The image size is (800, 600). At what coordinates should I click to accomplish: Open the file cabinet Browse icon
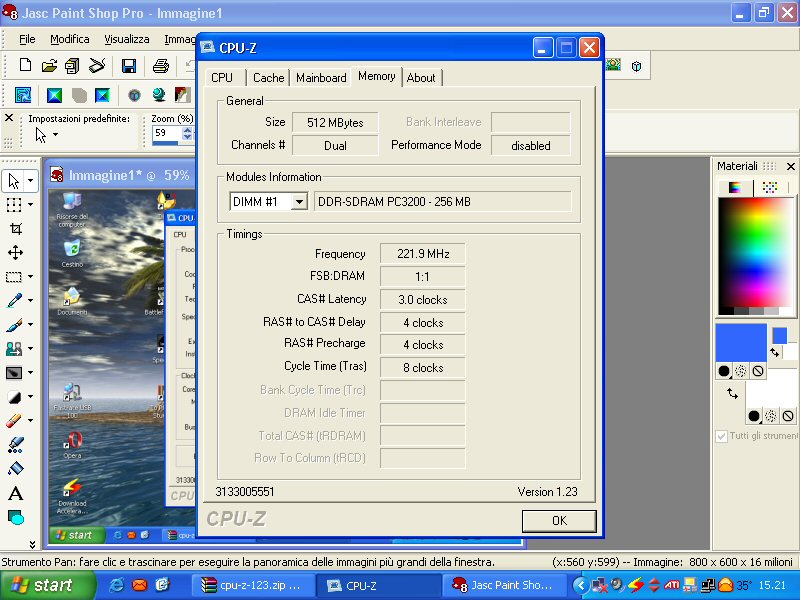point(72,66)
